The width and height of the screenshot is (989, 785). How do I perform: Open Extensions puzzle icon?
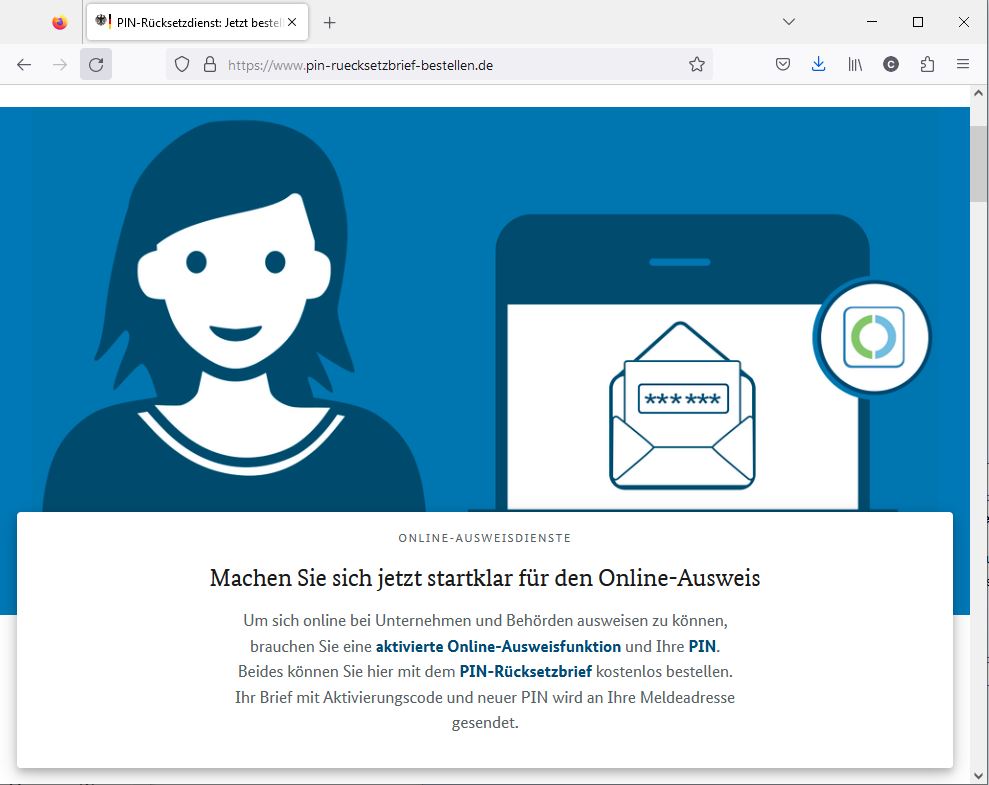pos(927,64)
